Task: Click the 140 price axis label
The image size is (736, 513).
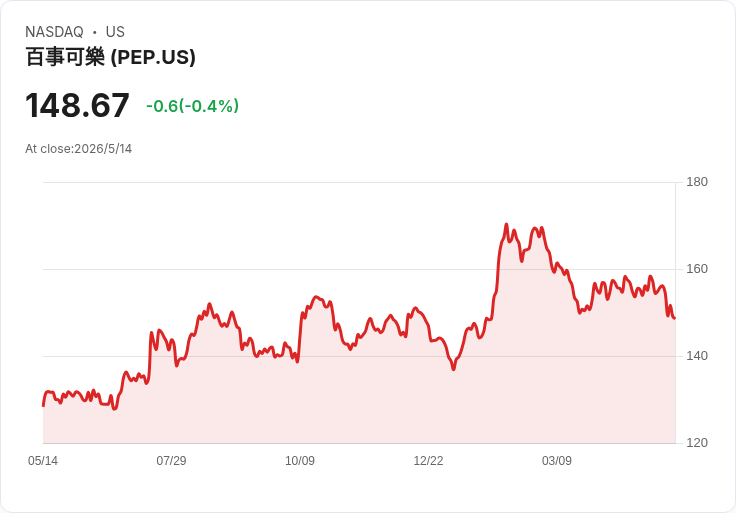Action: pos(697,356)
